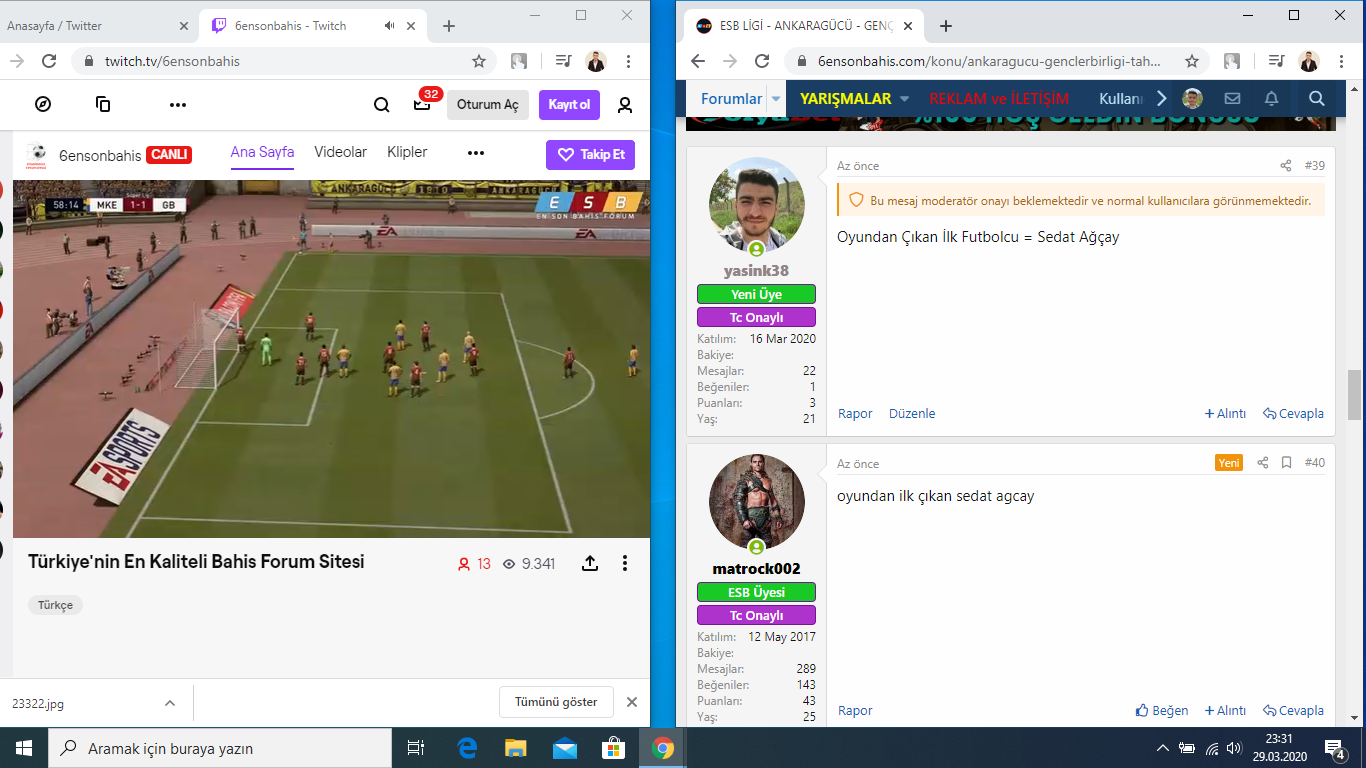The width and height of the screenshot is (1366, 768).
Task: Open the Windows Start menu
Action: tap(24, 748)
